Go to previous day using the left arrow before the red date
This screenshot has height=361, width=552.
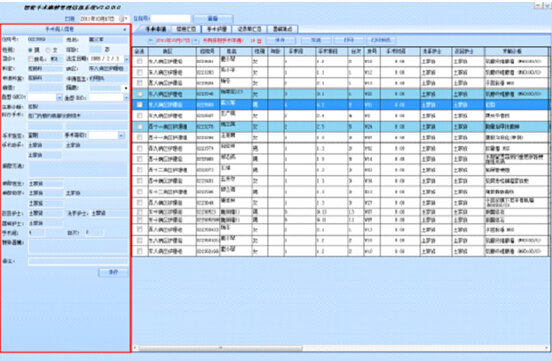point(151,41)
